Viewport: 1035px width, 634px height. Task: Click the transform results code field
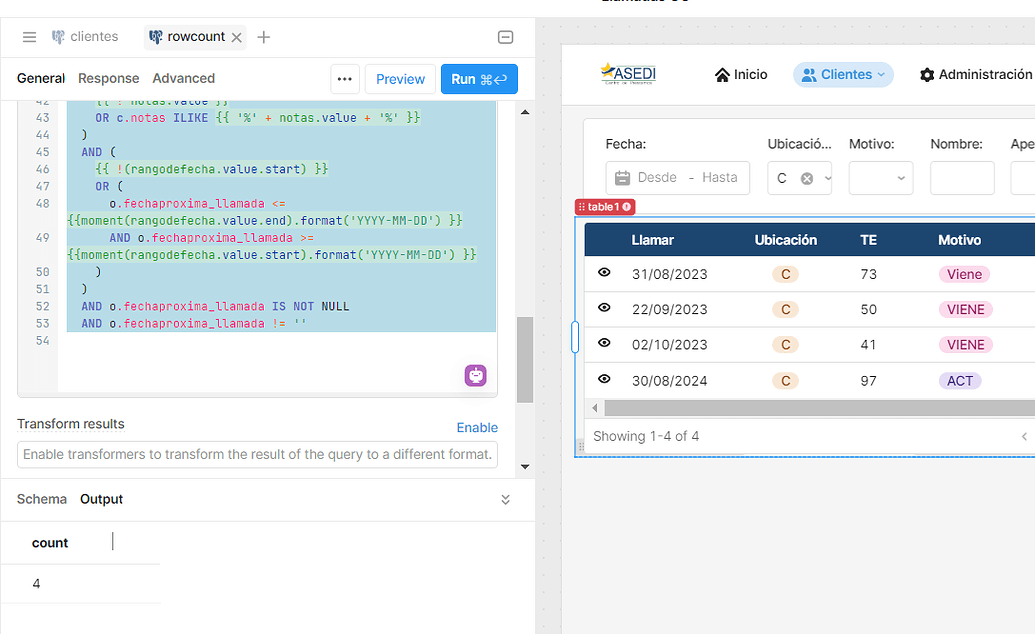coord(257,454)
